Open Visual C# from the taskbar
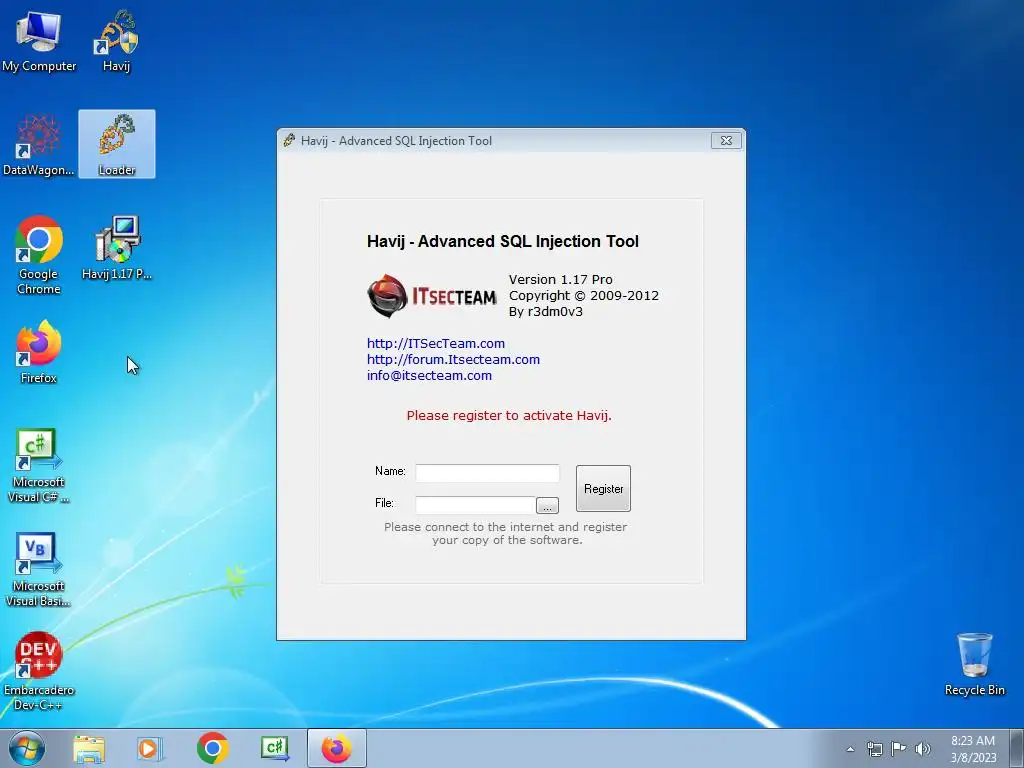 (x=274, y=748)
